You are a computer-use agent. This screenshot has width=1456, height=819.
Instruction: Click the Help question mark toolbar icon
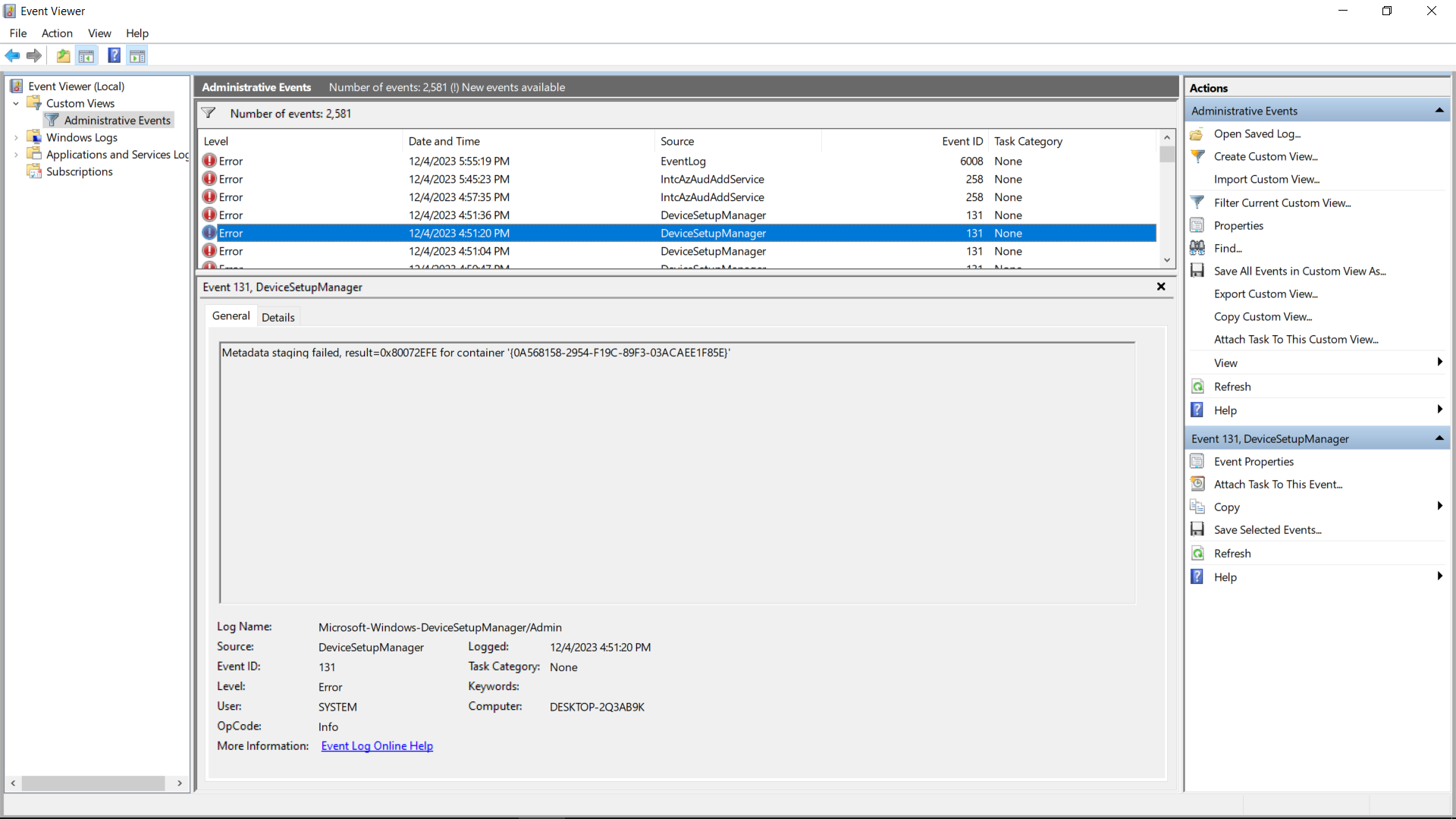[114, 55]
